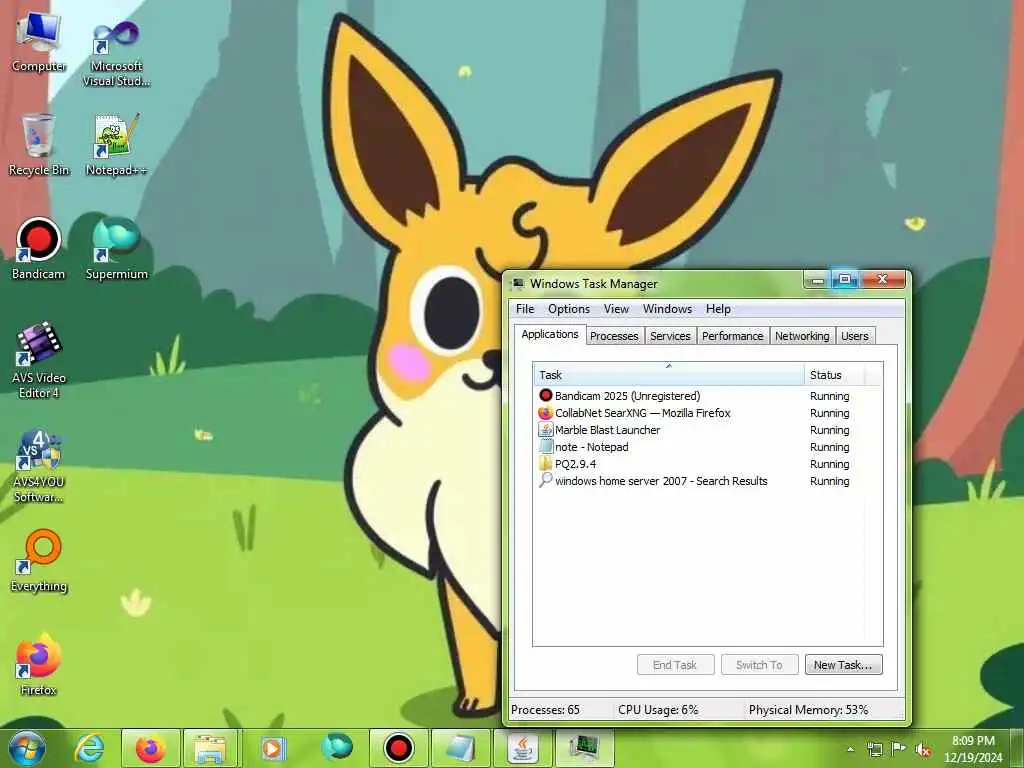Select the AVS4YOU Software desktop shortcut
Viewport: 1024px width, 768px height.
point(39,466)
